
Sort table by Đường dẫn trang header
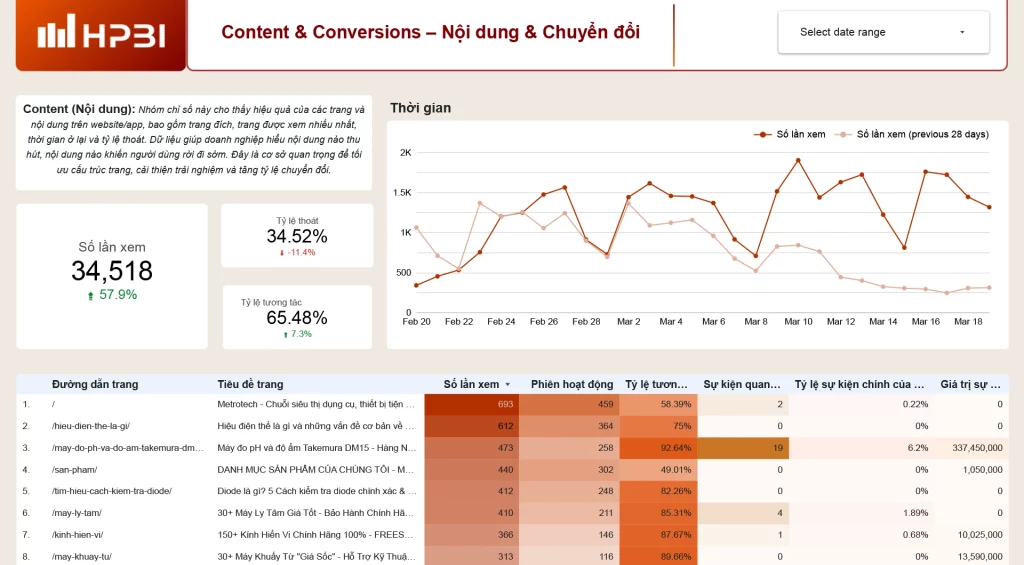tap(95, 384)
